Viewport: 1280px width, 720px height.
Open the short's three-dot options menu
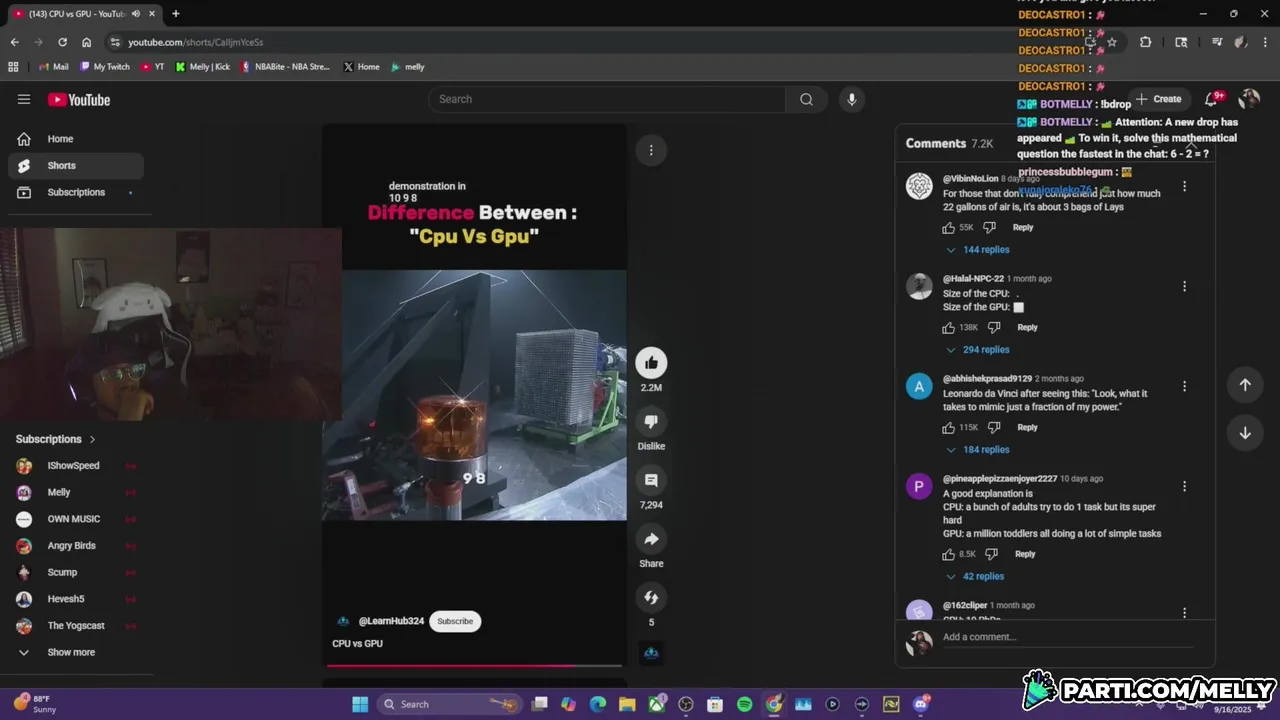coord(651,150)
